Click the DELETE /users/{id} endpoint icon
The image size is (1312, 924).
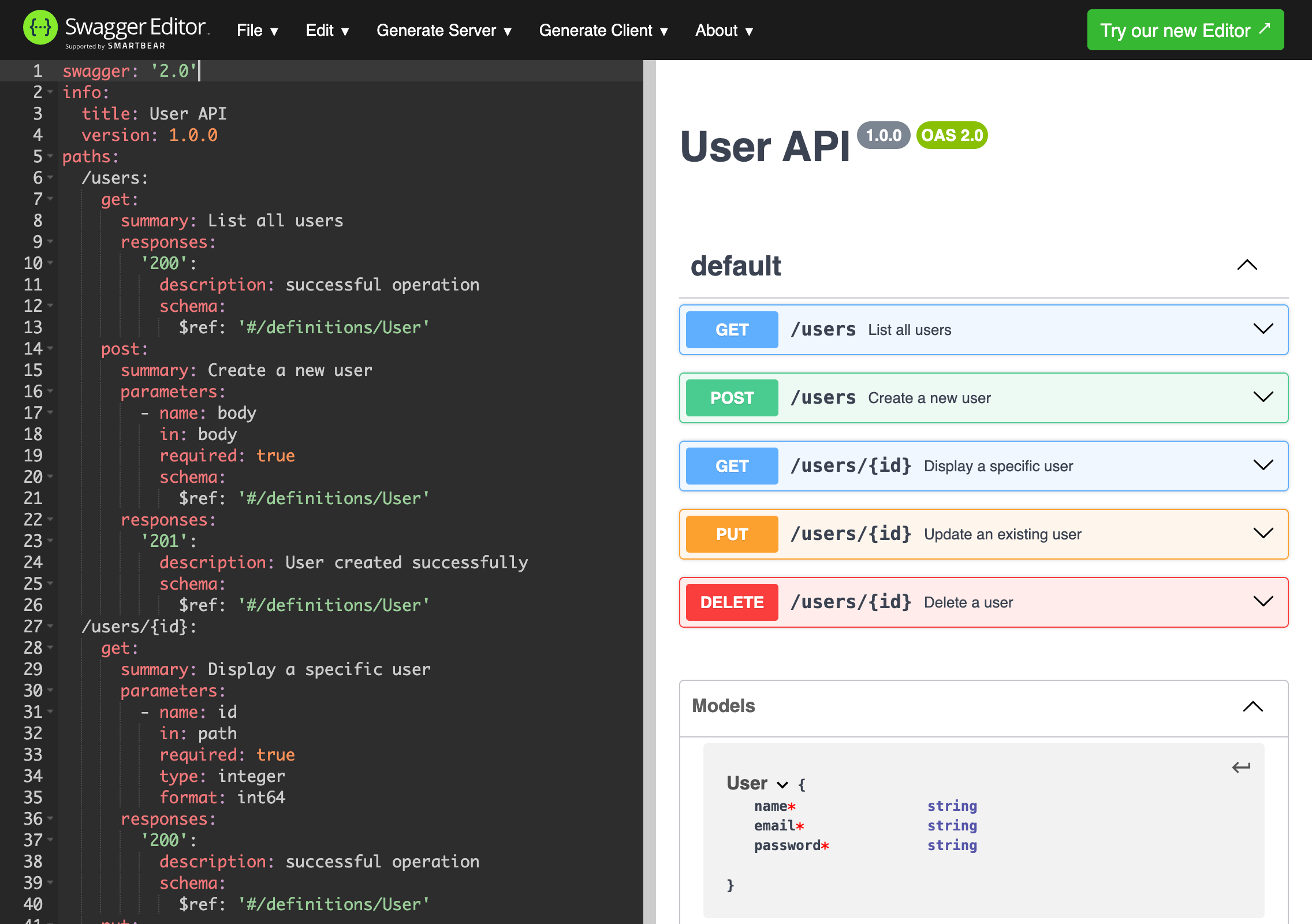(732, 602)
